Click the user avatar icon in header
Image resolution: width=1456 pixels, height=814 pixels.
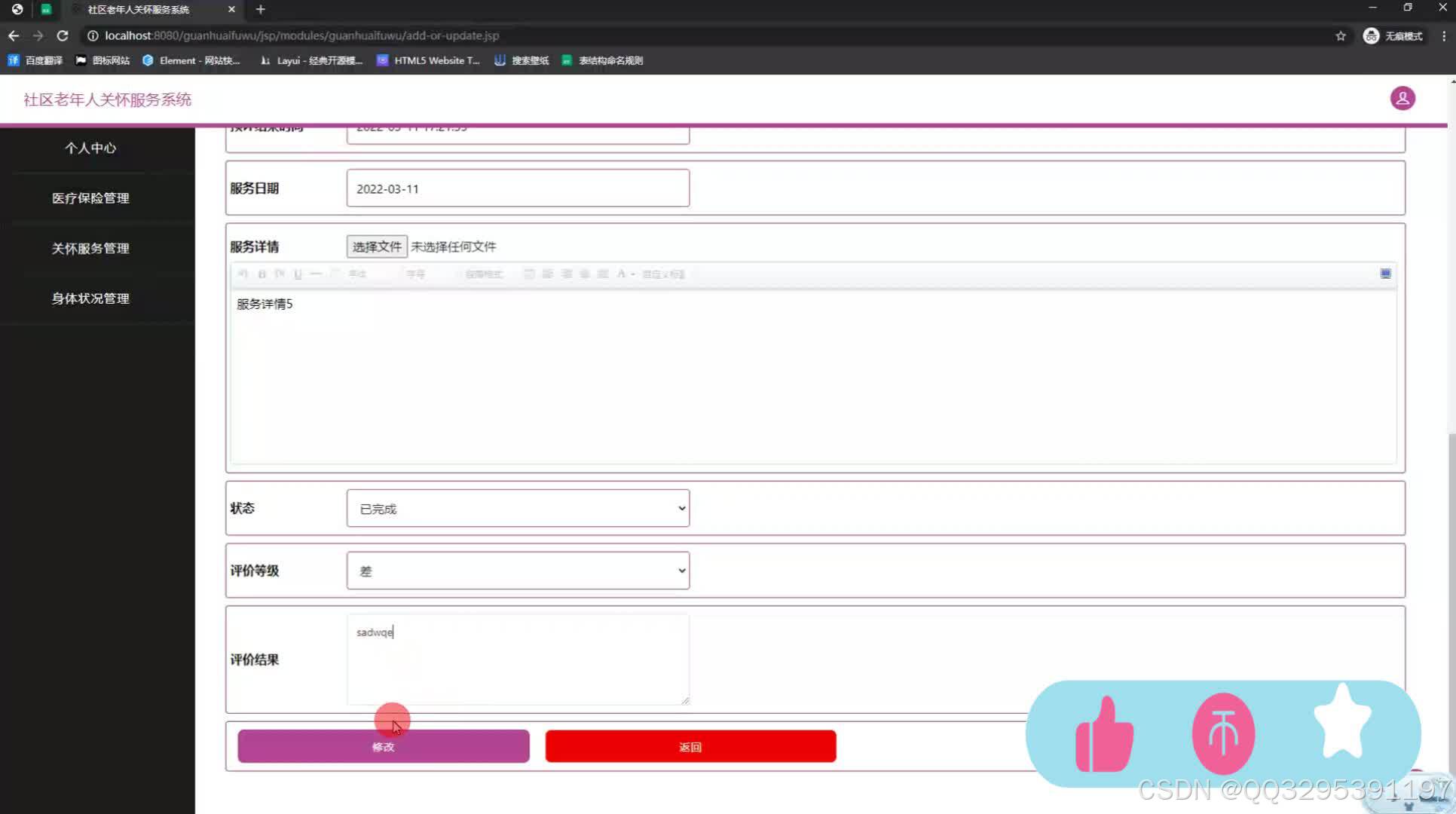pyautogui.click(x=1402, y=98)
